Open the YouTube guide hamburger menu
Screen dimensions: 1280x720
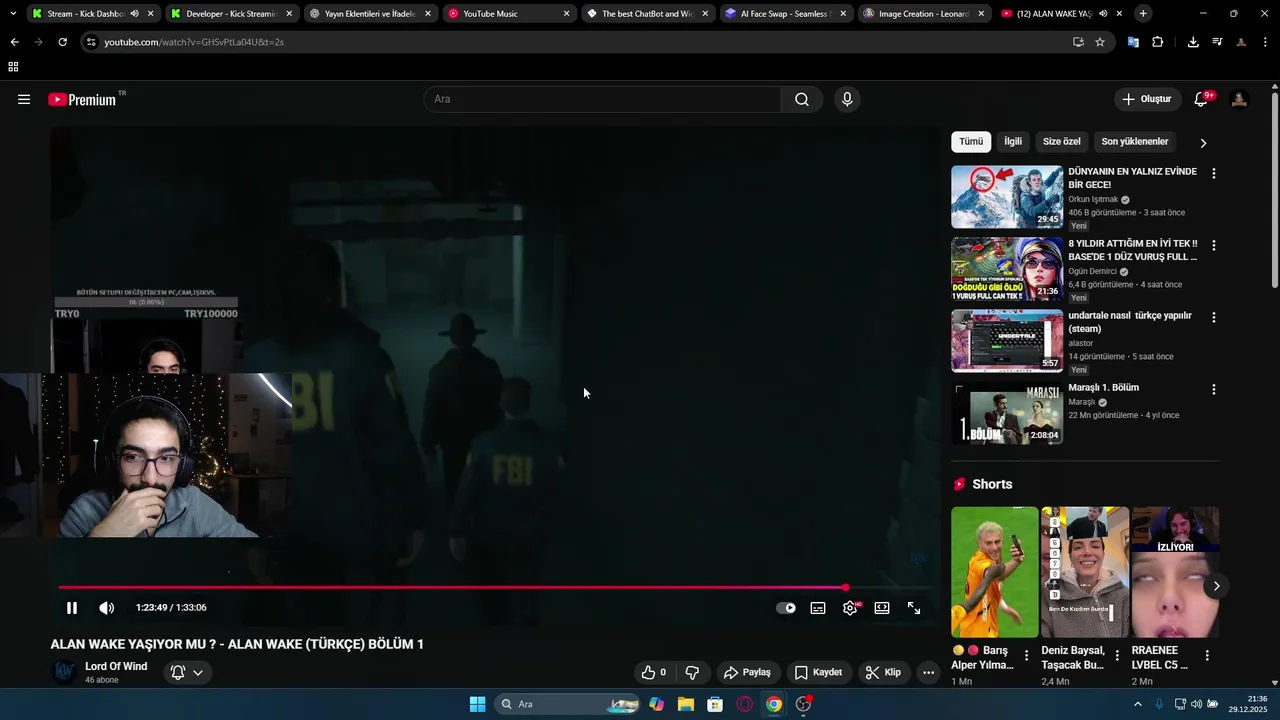tap(24, 99)
